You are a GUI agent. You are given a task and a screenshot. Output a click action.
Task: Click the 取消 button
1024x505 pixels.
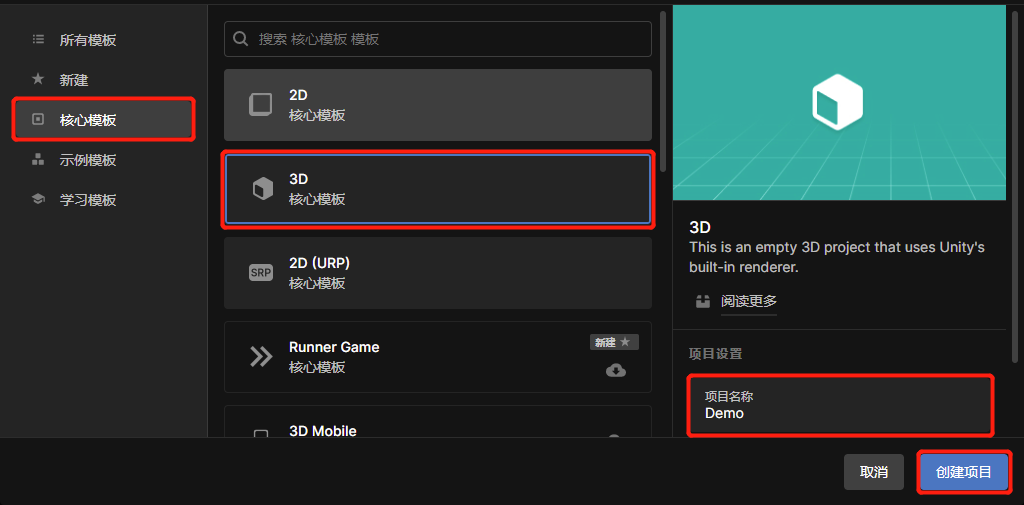click(x=874, y=472)
